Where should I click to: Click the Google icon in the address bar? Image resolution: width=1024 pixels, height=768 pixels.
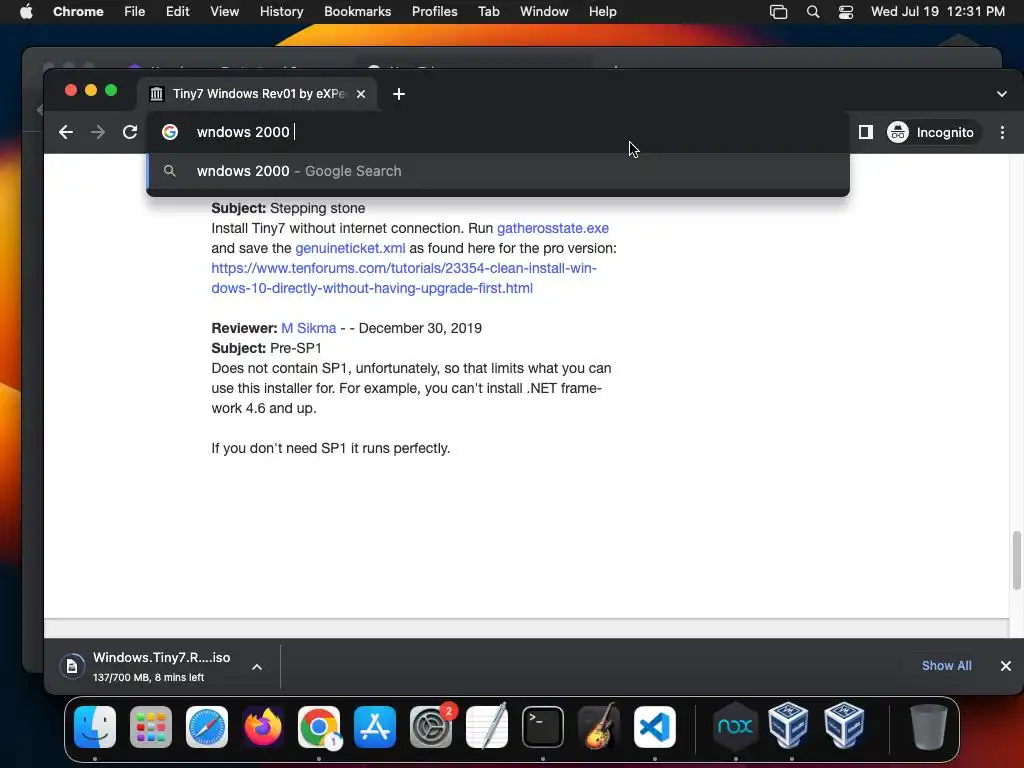click(170, 132)
